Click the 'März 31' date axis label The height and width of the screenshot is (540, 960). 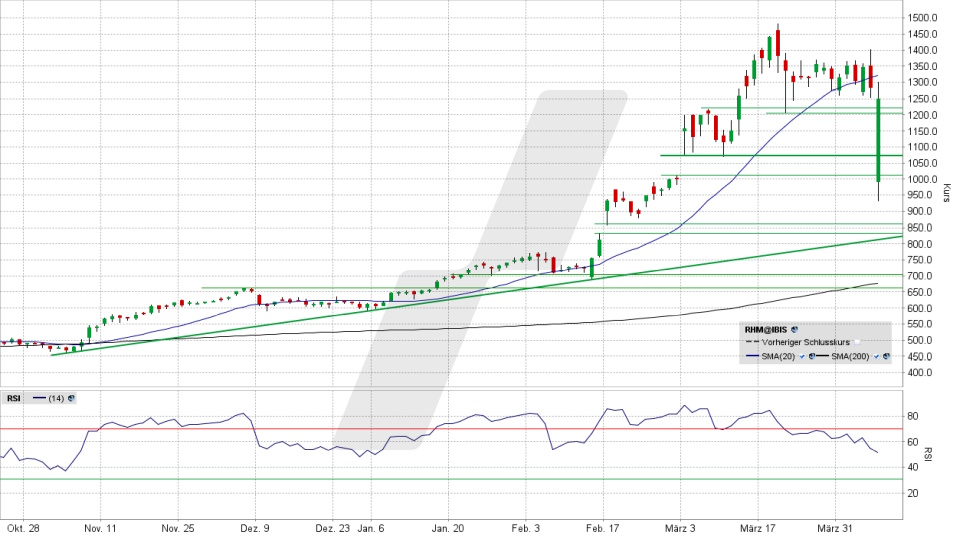coord(834,528)
